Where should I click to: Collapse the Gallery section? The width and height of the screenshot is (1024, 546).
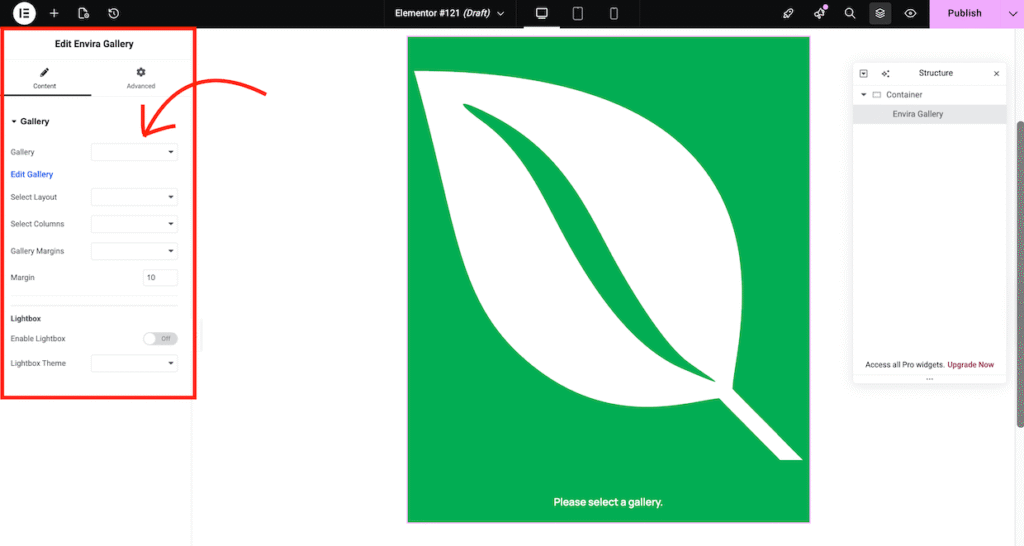click(30, 121)
